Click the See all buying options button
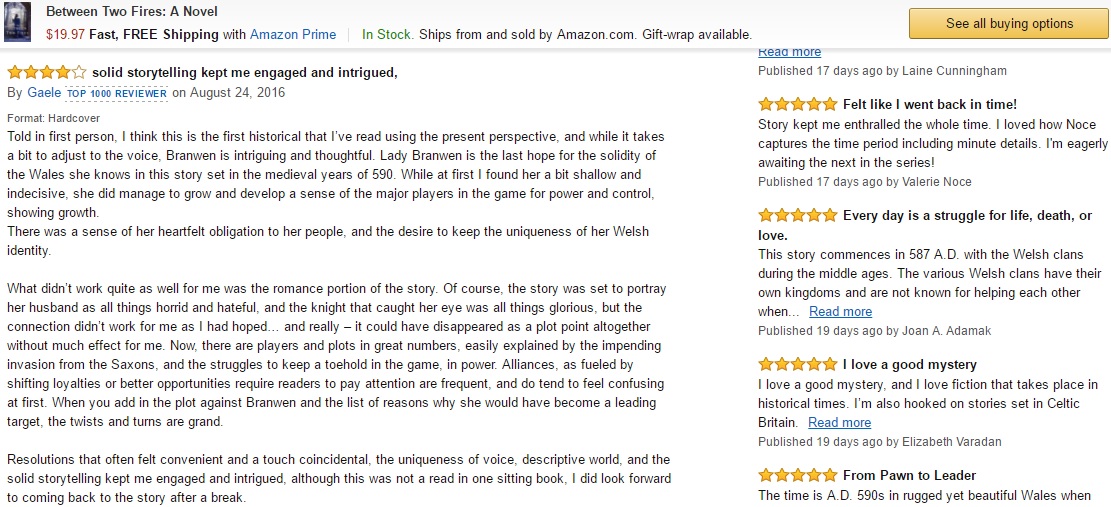 pos(1009,23)
